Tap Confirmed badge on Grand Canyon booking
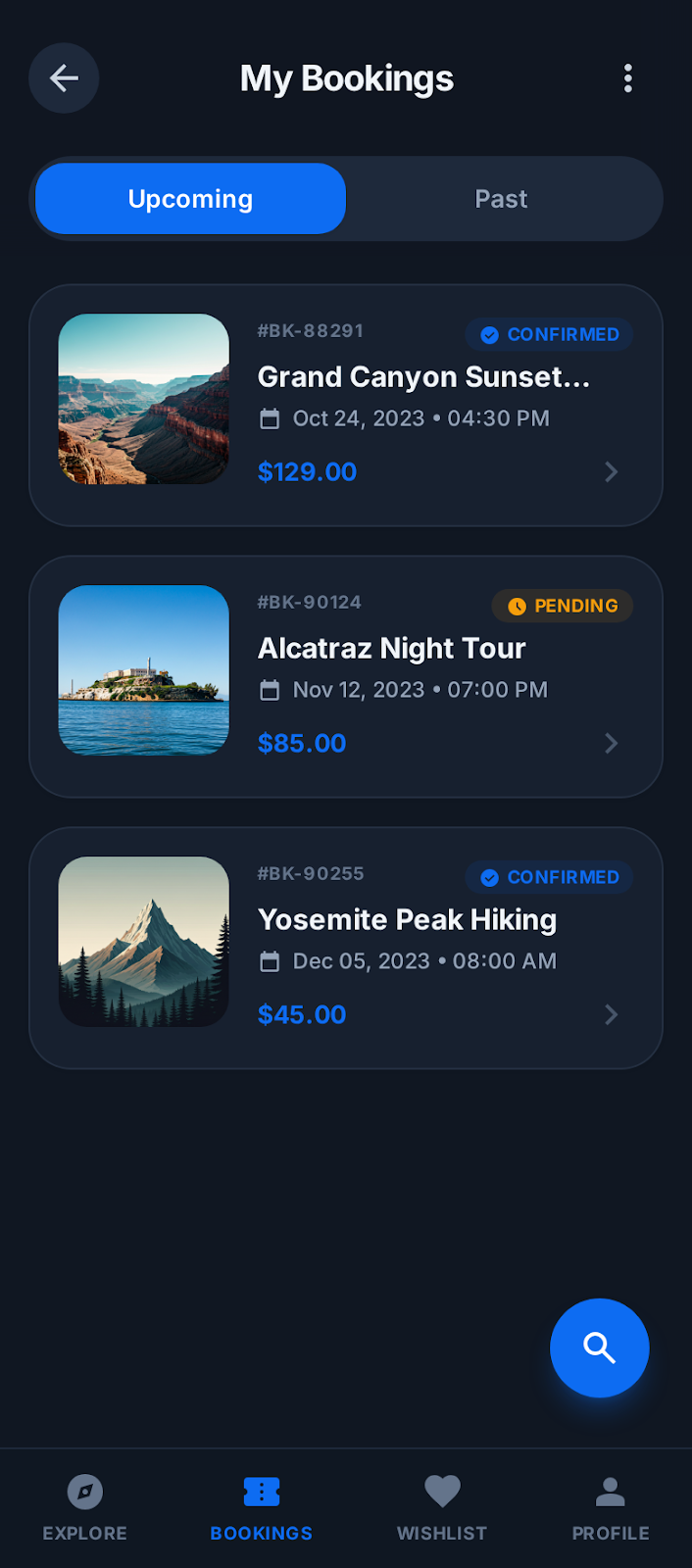 [x=549, y=334]
